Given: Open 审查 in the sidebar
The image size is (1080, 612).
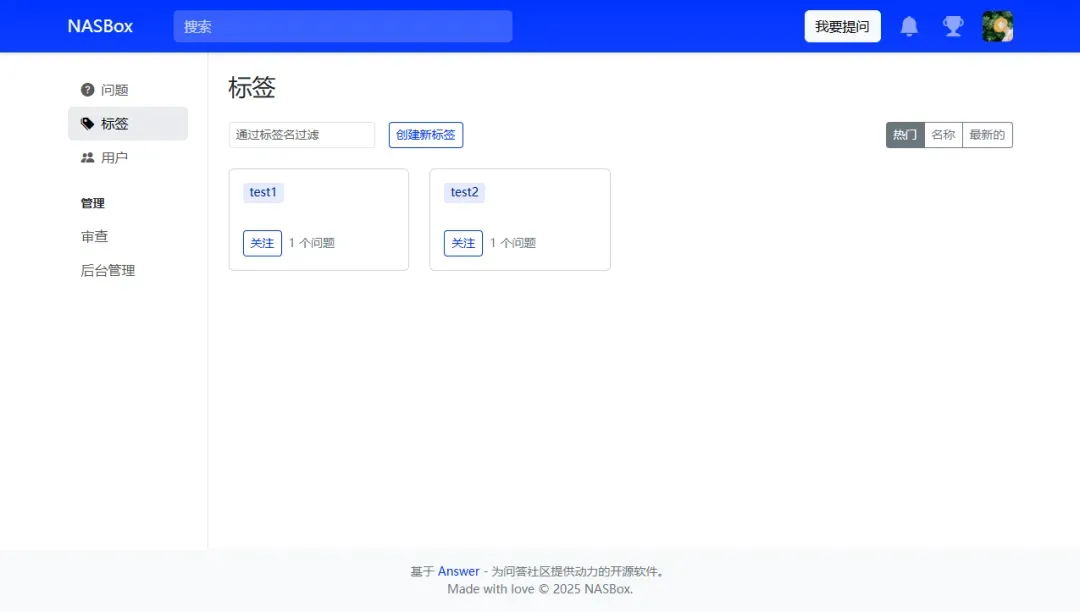Looking at the screenshot, I should (95, 237).
